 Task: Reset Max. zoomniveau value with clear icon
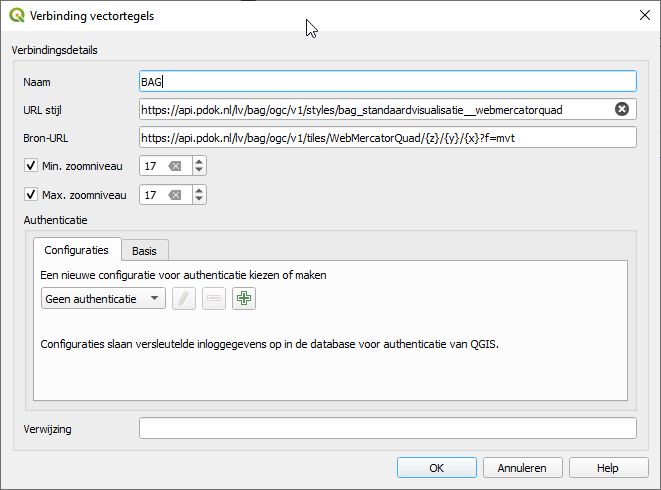[175, 195]
